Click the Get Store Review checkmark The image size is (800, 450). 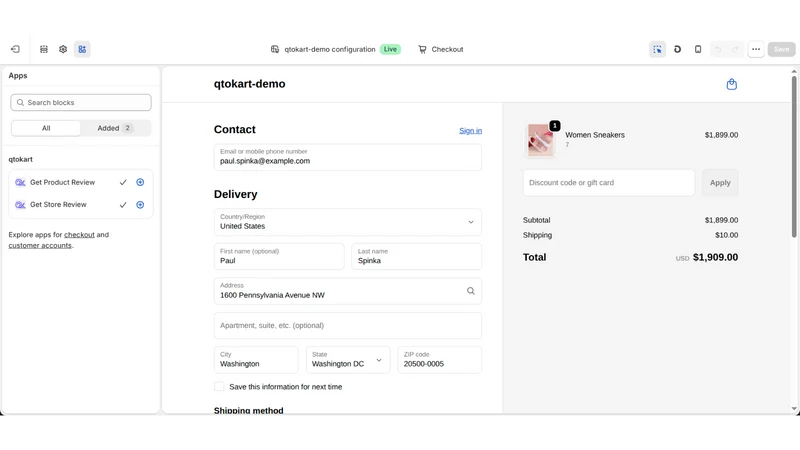tap(123, 205)
